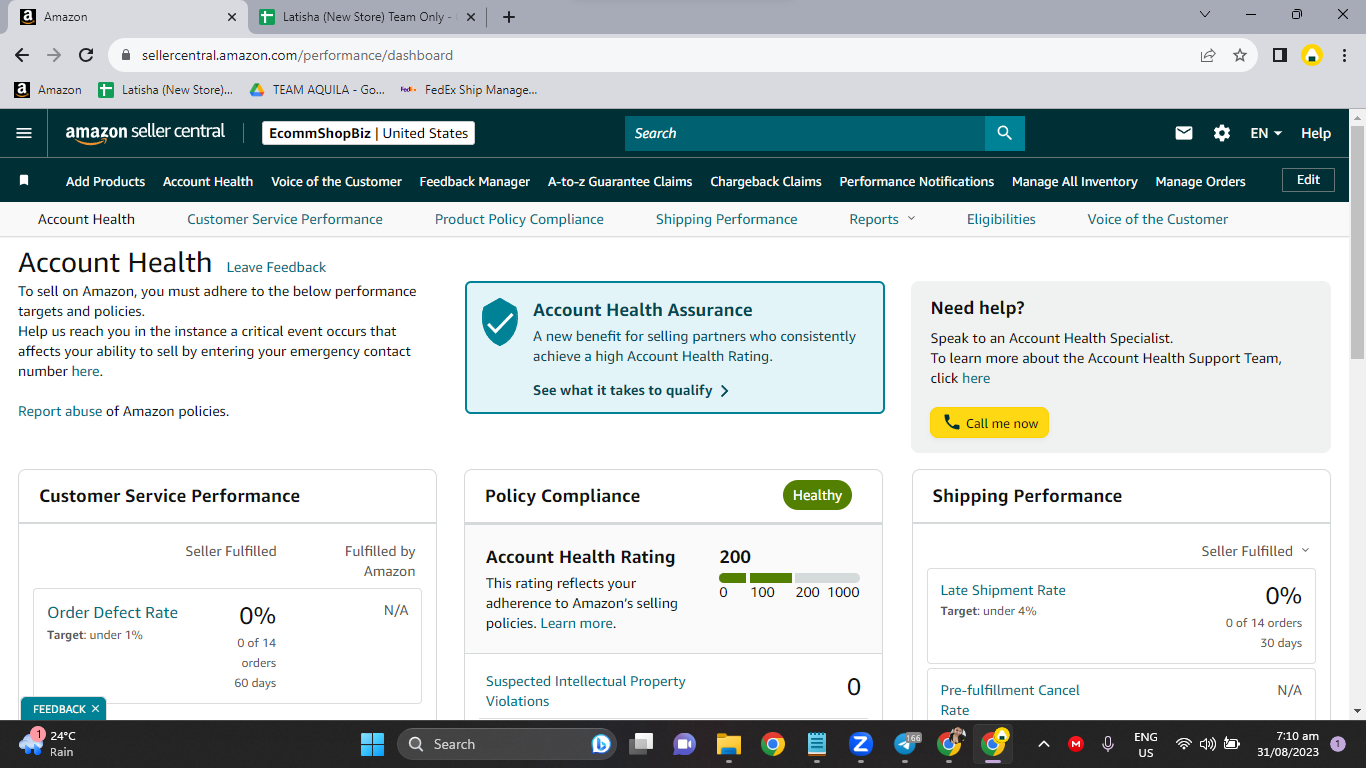Open File Explorer from taskbar
This screenshot has width=1366, height=768.
point(728,744)
